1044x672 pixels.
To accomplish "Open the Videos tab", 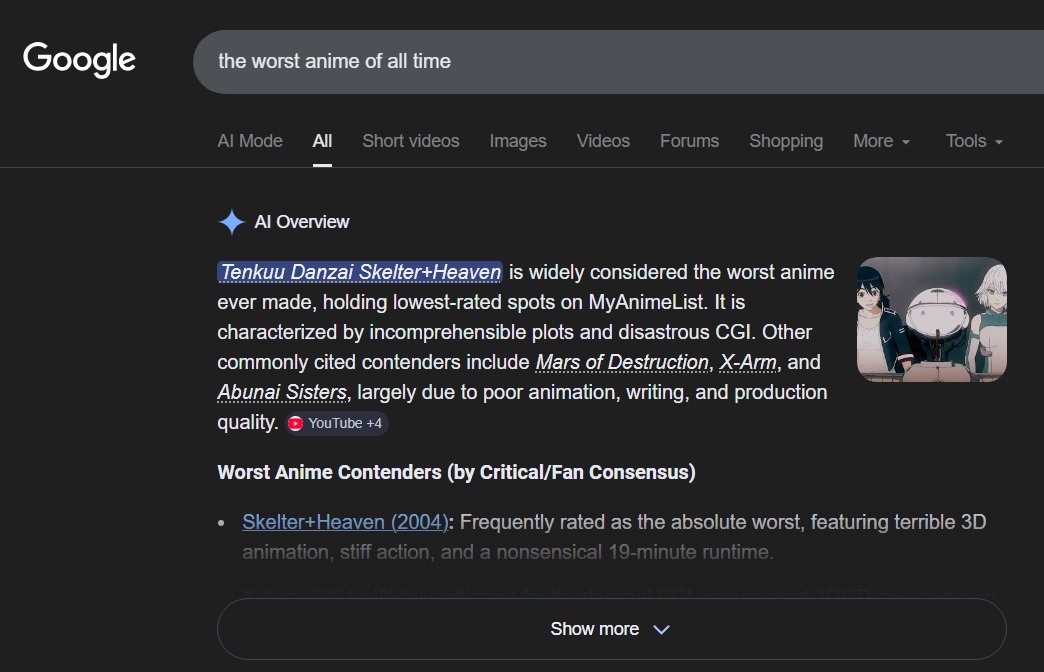I will tap(603, 141).
